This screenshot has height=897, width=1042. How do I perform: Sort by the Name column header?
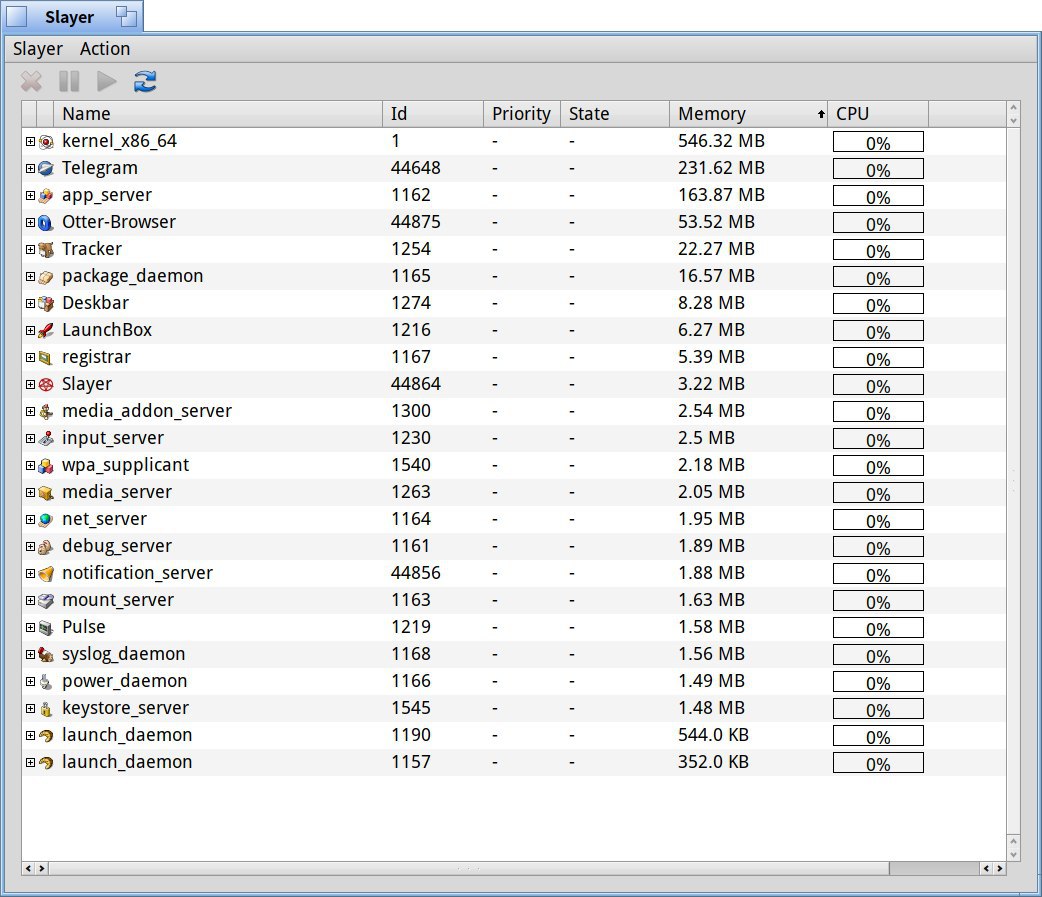[x=218, y=114]
